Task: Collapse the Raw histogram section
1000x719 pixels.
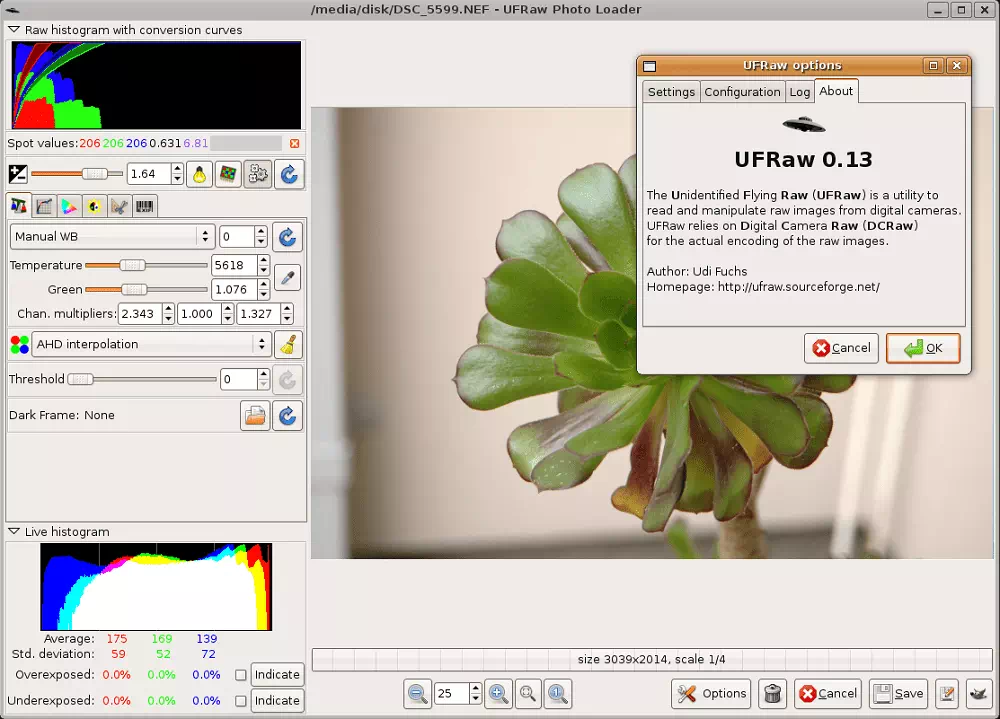Action: click(x=13, y=30)
